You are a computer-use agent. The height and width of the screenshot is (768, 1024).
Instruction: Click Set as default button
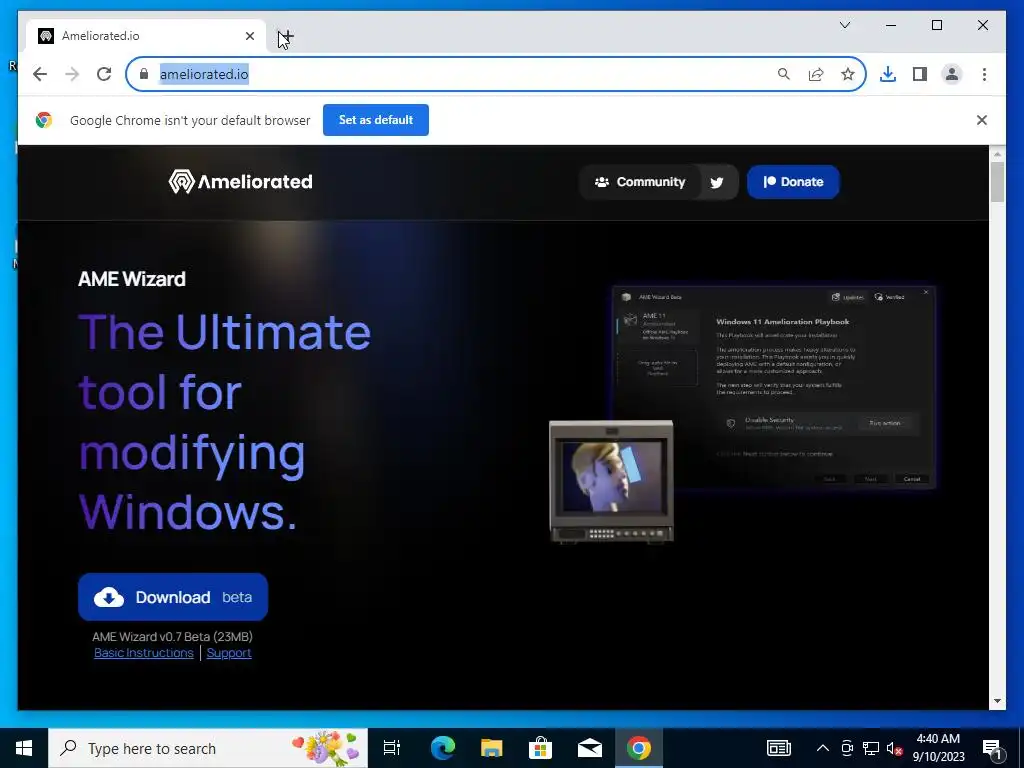click(x=376, y=120)
